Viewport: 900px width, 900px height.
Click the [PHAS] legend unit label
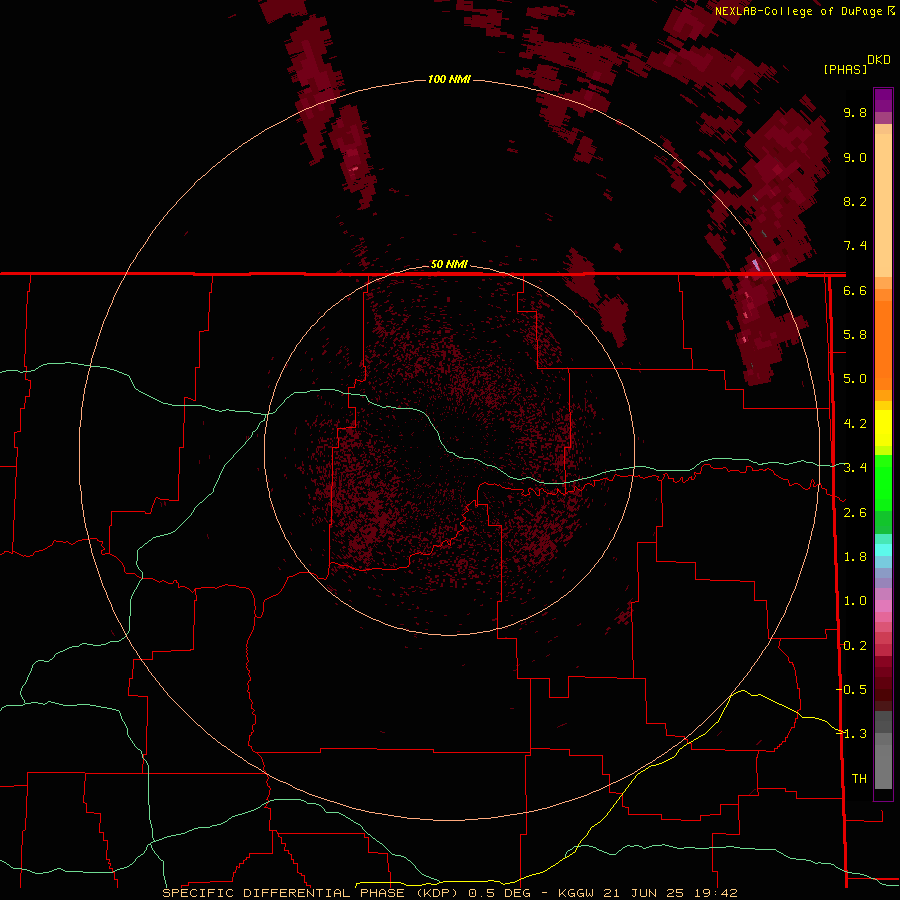(845, 69)
